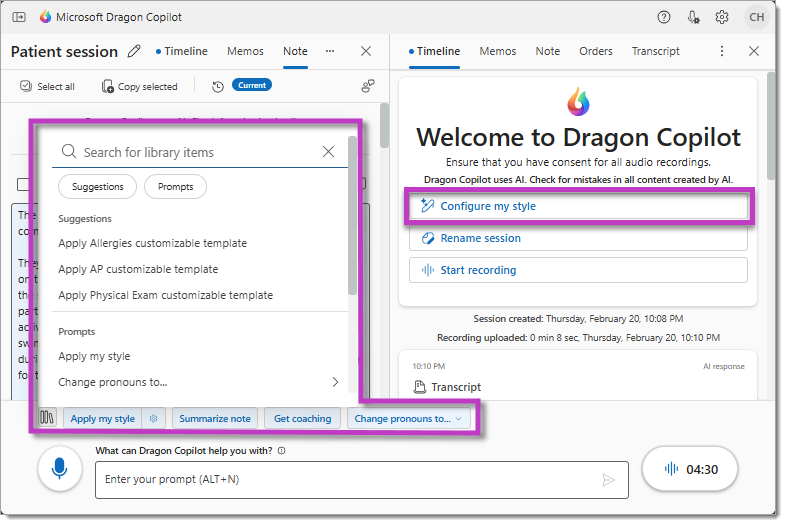Viewport: 786px width, 525px height.
Task: Open the more options ellipsis in the left pane
Action: pyautogui.click(x=330, y=51)
